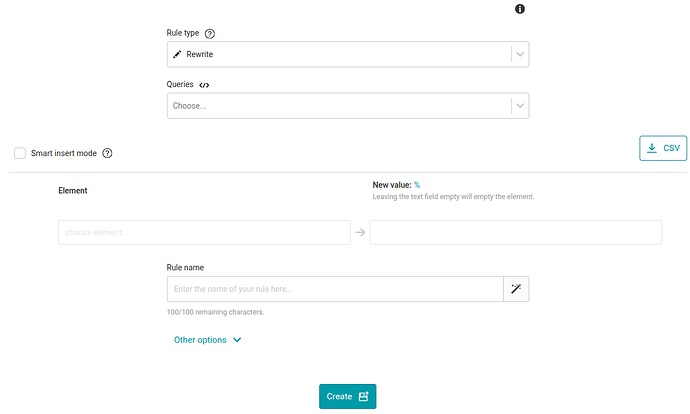Focus the choose element field

pyautogui.click(x=204, y=232)
